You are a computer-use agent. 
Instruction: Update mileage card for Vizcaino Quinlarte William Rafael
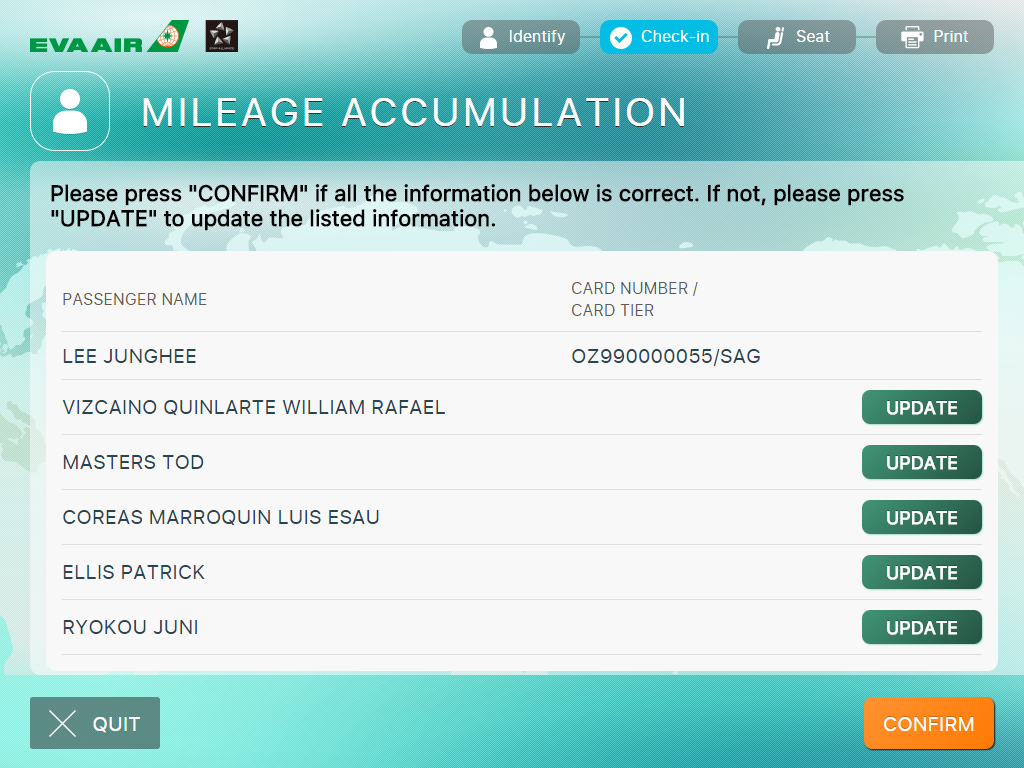[x=921, y=408]
